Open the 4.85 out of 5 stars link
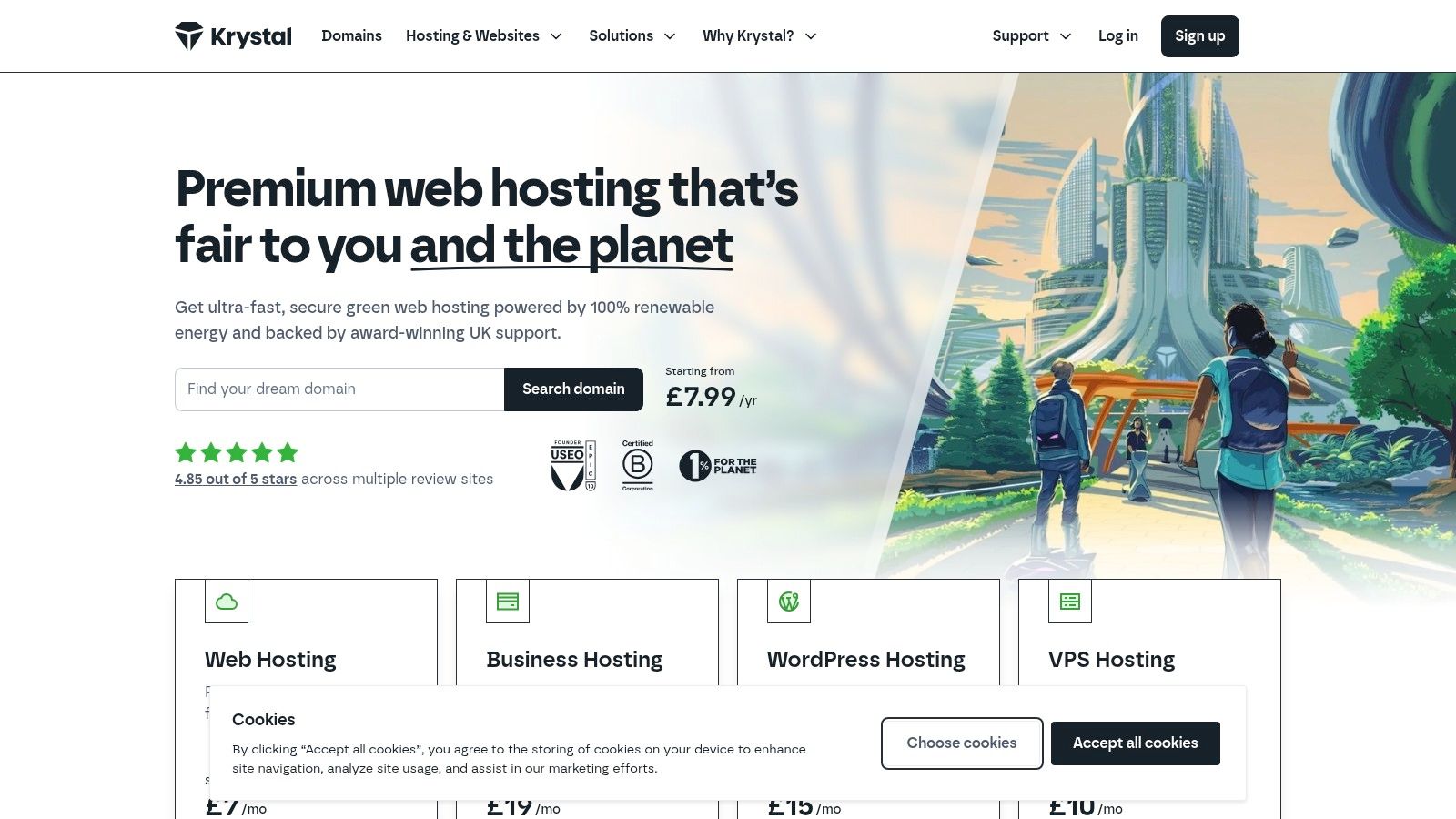The height and width of the screenshot is (819, 1456). pos(236,479)
